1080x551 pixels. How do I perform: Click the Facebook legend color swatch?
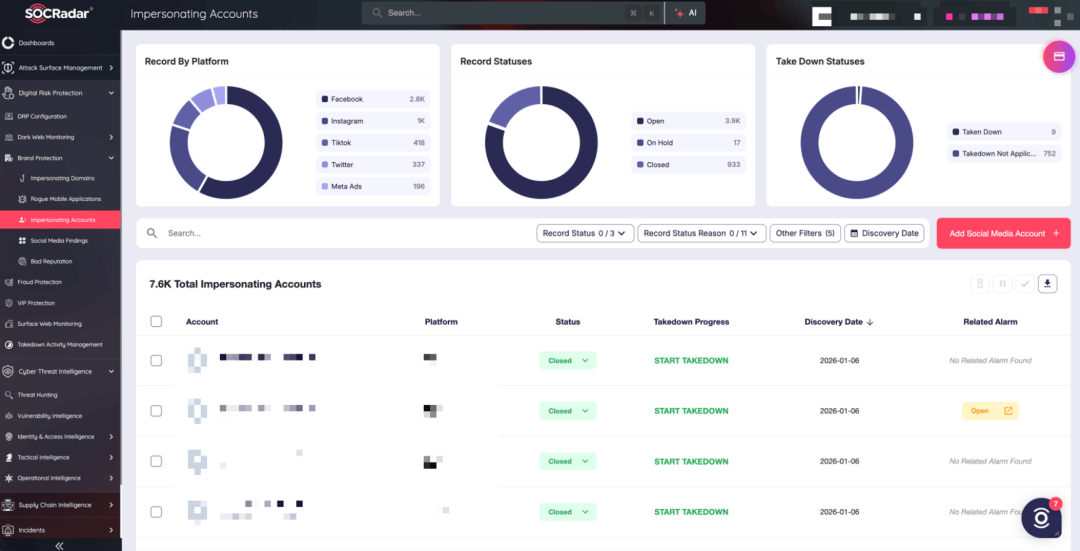tap(324, 99)
